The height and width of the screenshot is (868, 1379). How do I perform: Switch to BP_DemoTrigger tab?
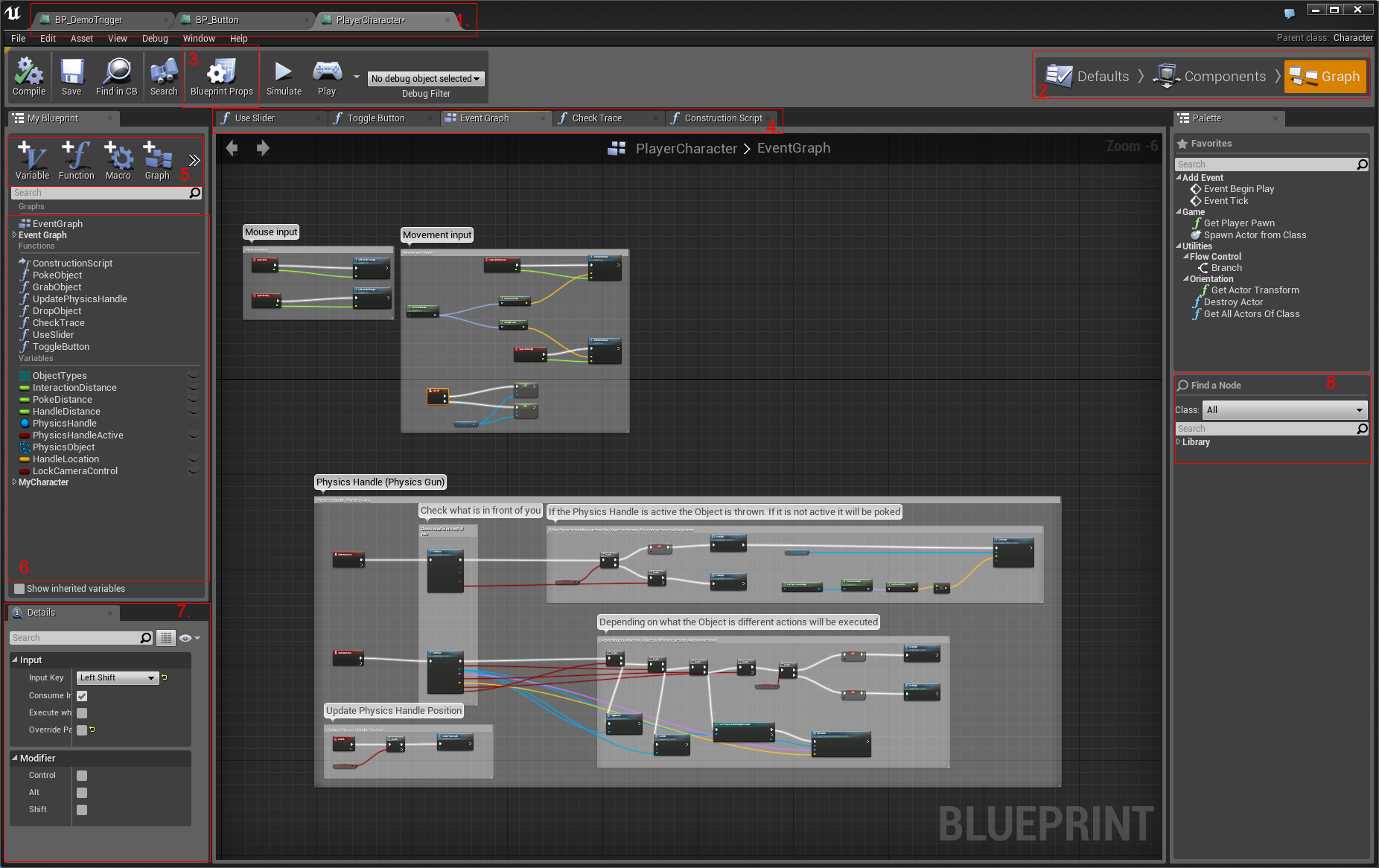99,20
